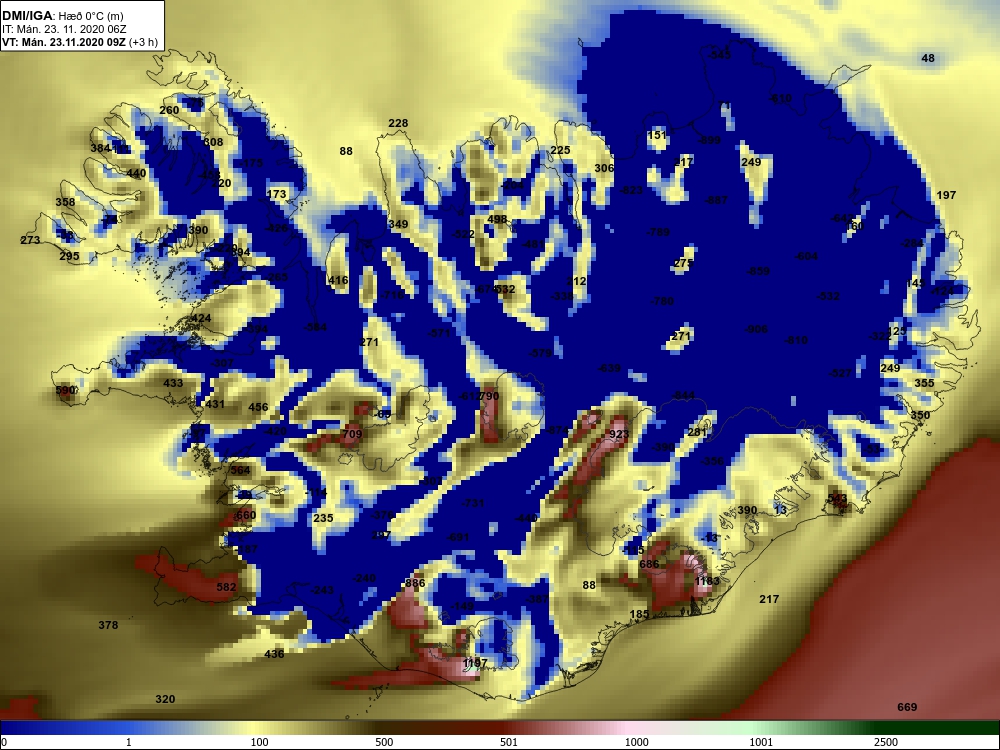The height and width of the screenshot is (750, 1000).
Task: Click the map value 660
Action: (x=246, y=515)
